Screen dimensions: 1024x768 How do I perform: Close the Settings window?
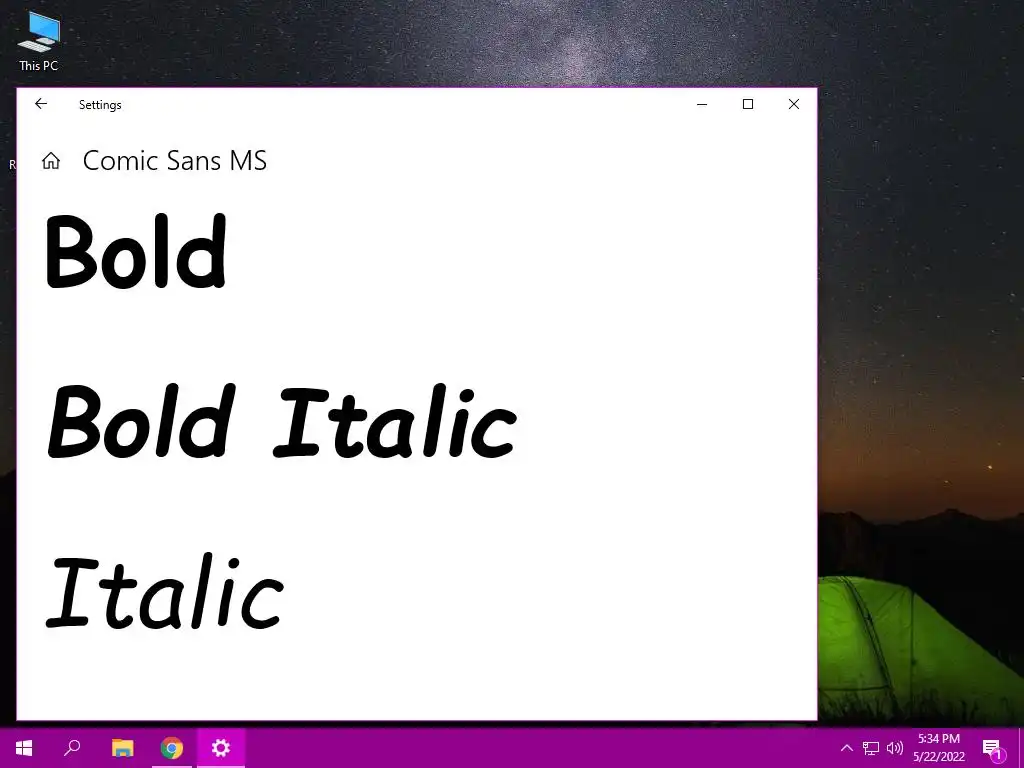793,104
